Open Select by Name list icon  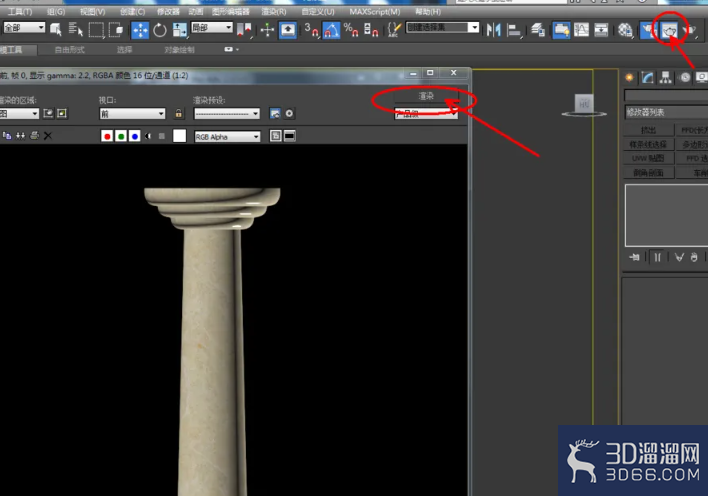pos(75,30)
